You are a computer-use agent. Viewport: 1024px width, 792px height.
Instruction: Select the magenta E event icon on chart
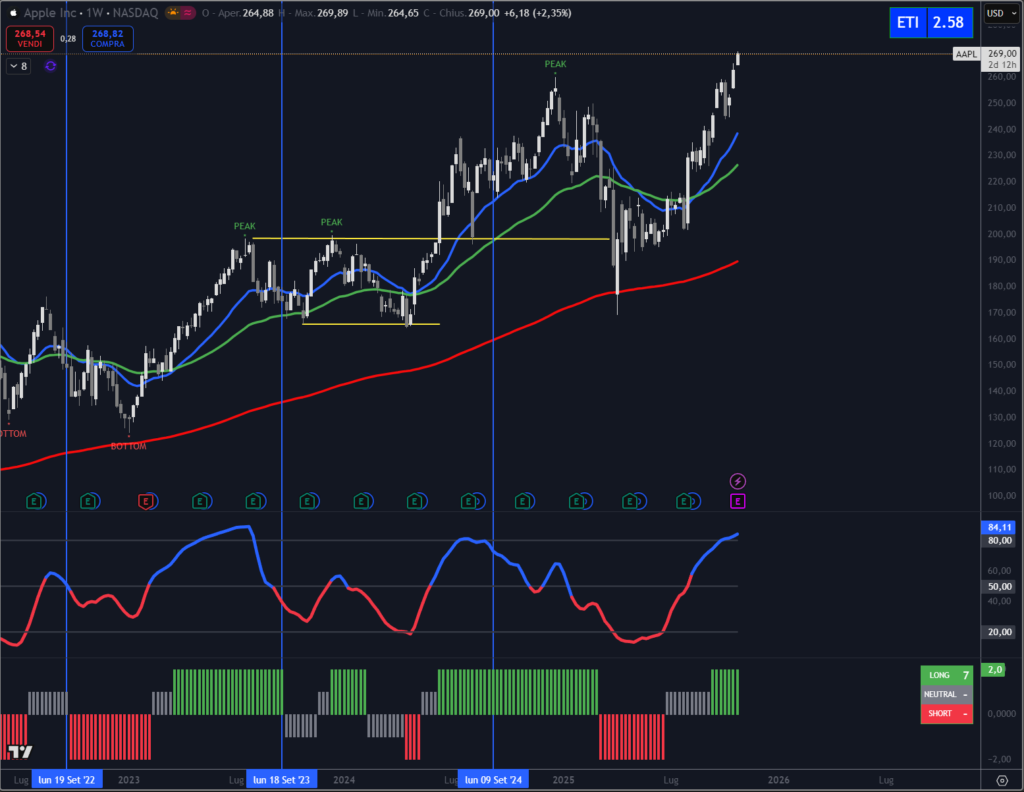737,501
